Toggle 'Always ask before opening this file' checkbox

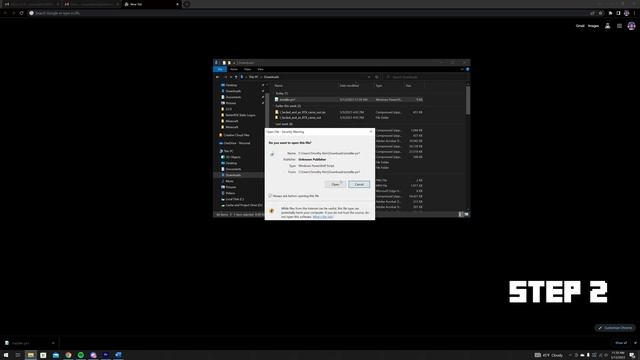click(270, 196)
